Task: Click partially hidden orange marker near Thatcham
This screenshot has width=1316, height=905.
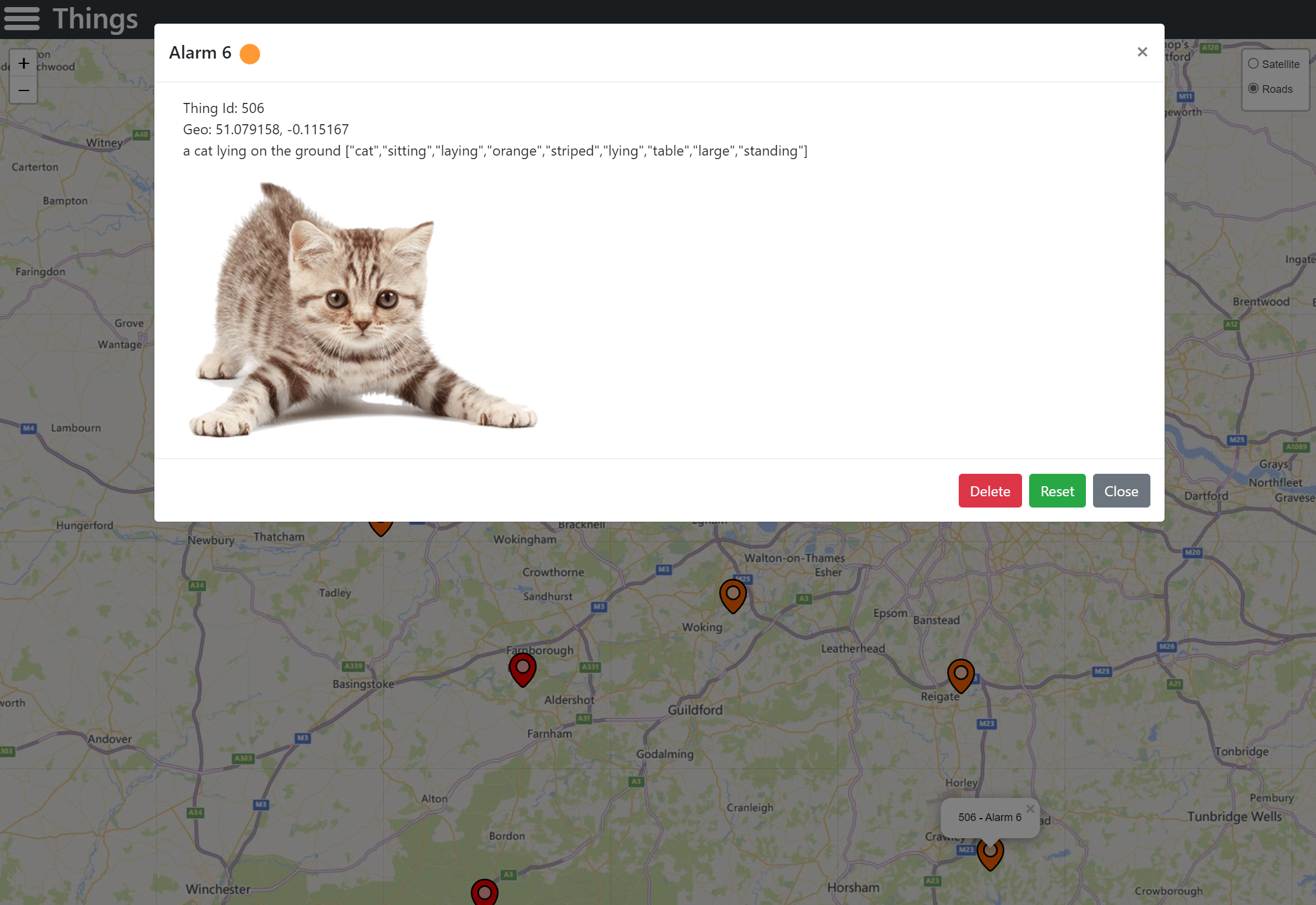Action: pyautogui.click(x=381, y=528)
